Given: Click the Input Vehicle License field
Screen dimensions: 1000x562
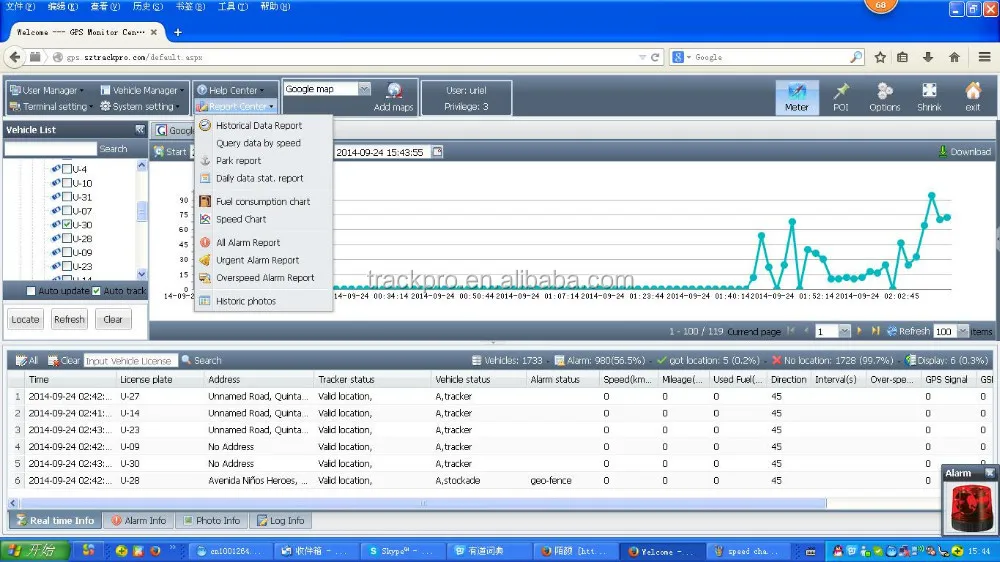Looking at the screenshot, I should tap(130, 361).
